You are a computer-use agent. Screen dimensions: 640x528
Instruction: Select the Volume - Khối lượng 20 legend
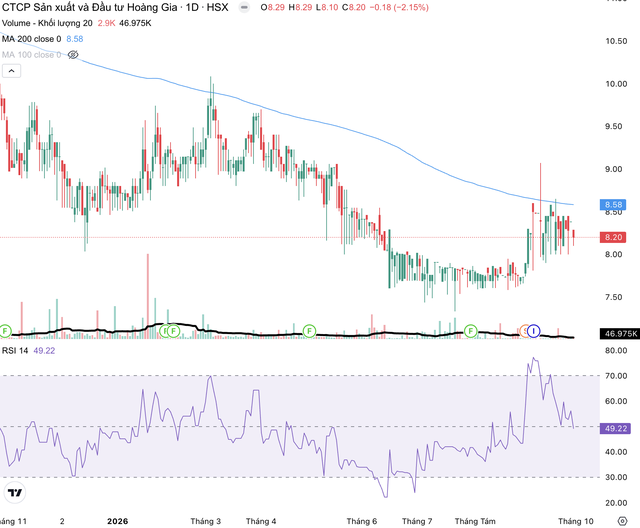click(x=47, y=23)
